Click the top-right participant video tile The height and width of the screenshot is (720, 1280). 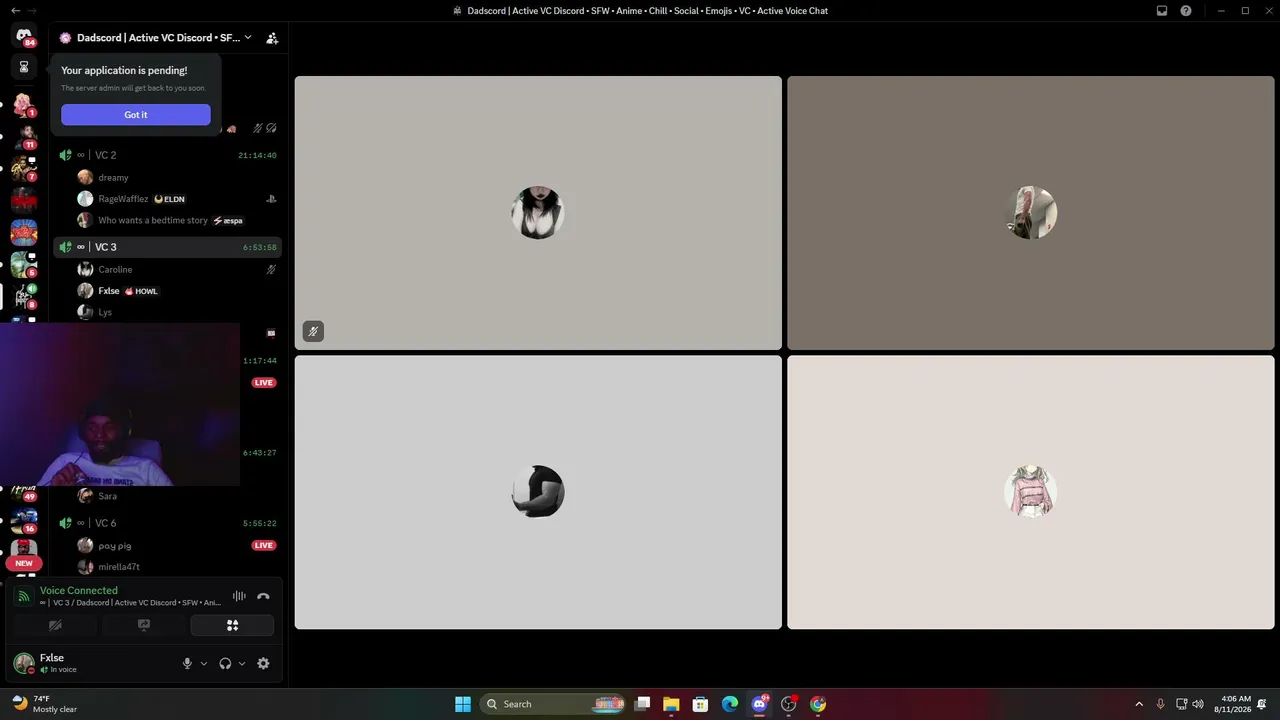pyautogui.click(x=1031, y=213)
